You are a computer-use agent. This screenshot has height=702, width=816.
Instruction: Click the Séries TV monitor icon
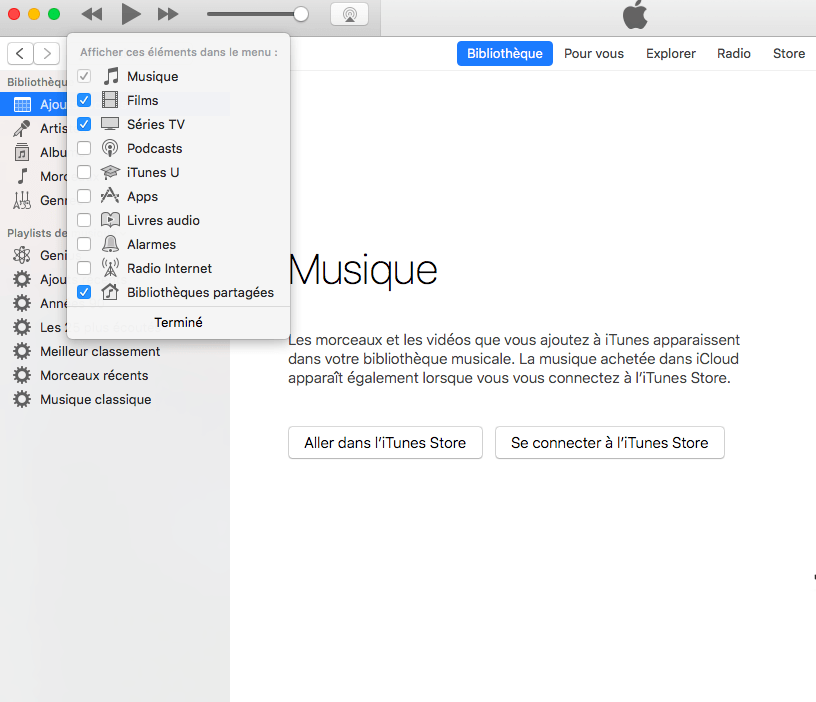110,124
